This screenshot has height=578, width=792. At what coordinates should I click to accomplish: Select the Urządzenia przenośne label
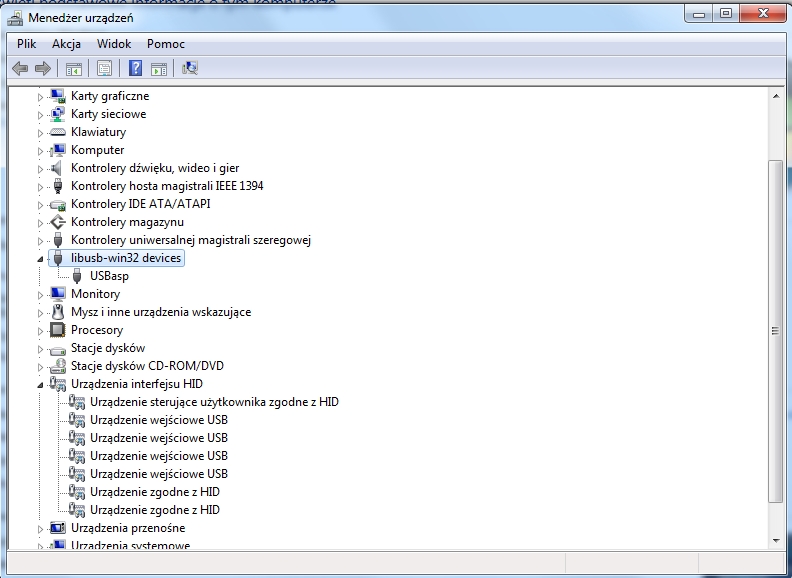[x=128, y=528]
